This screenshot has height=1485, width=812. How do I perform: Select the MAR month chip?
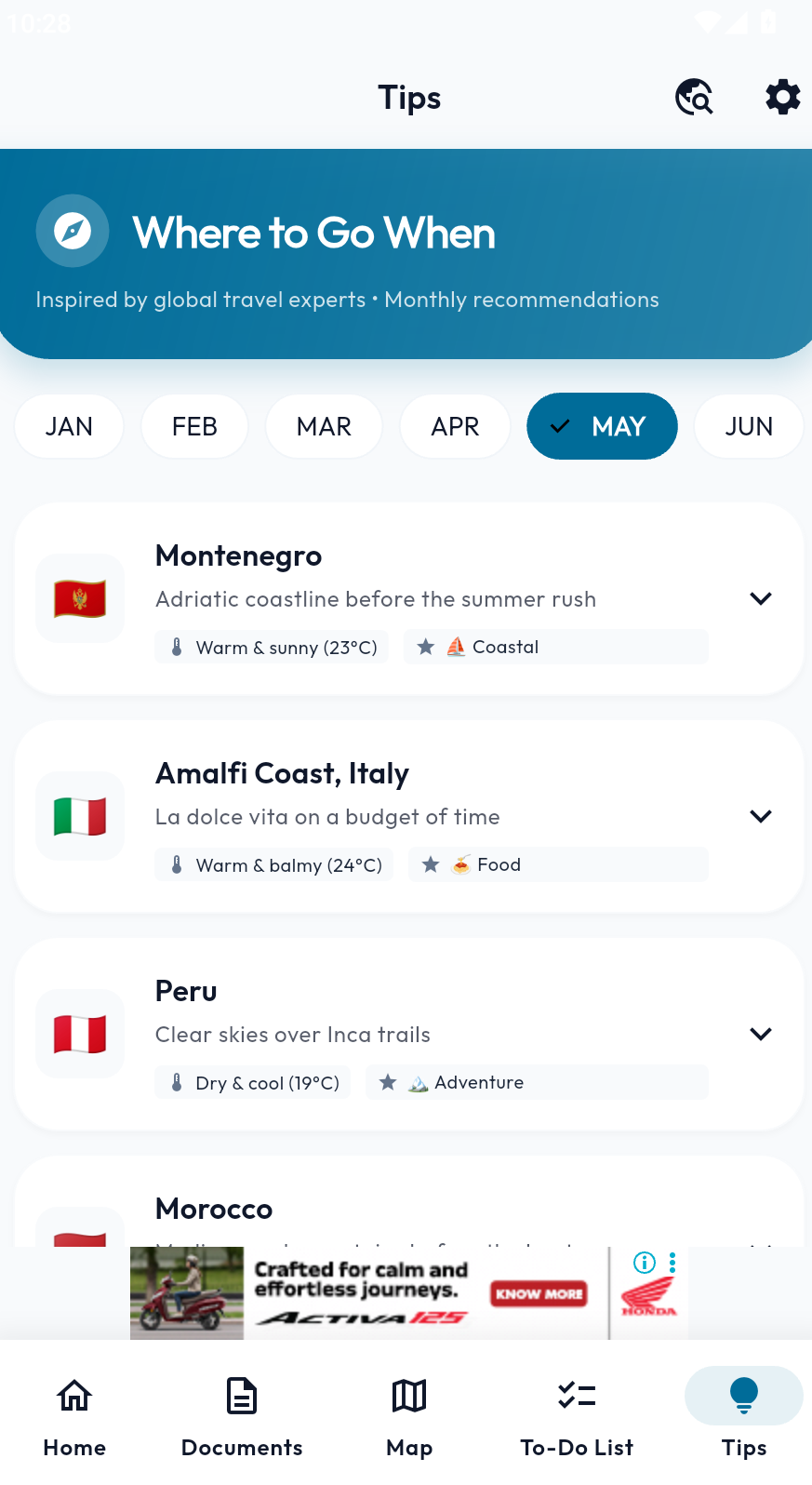(324, 426)
